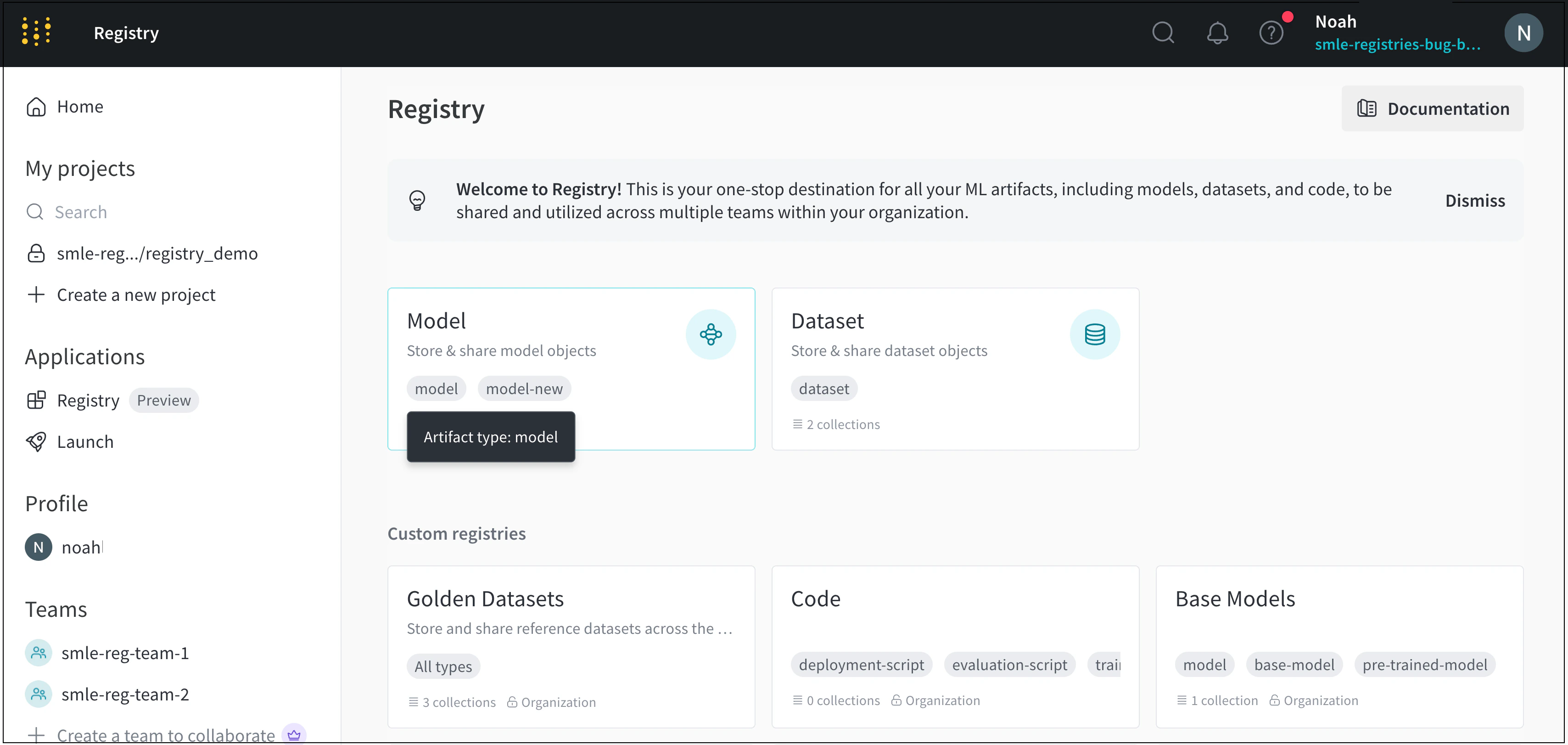Go to Home in the sidebar
1568x745 pixels.
pos(79,107)
